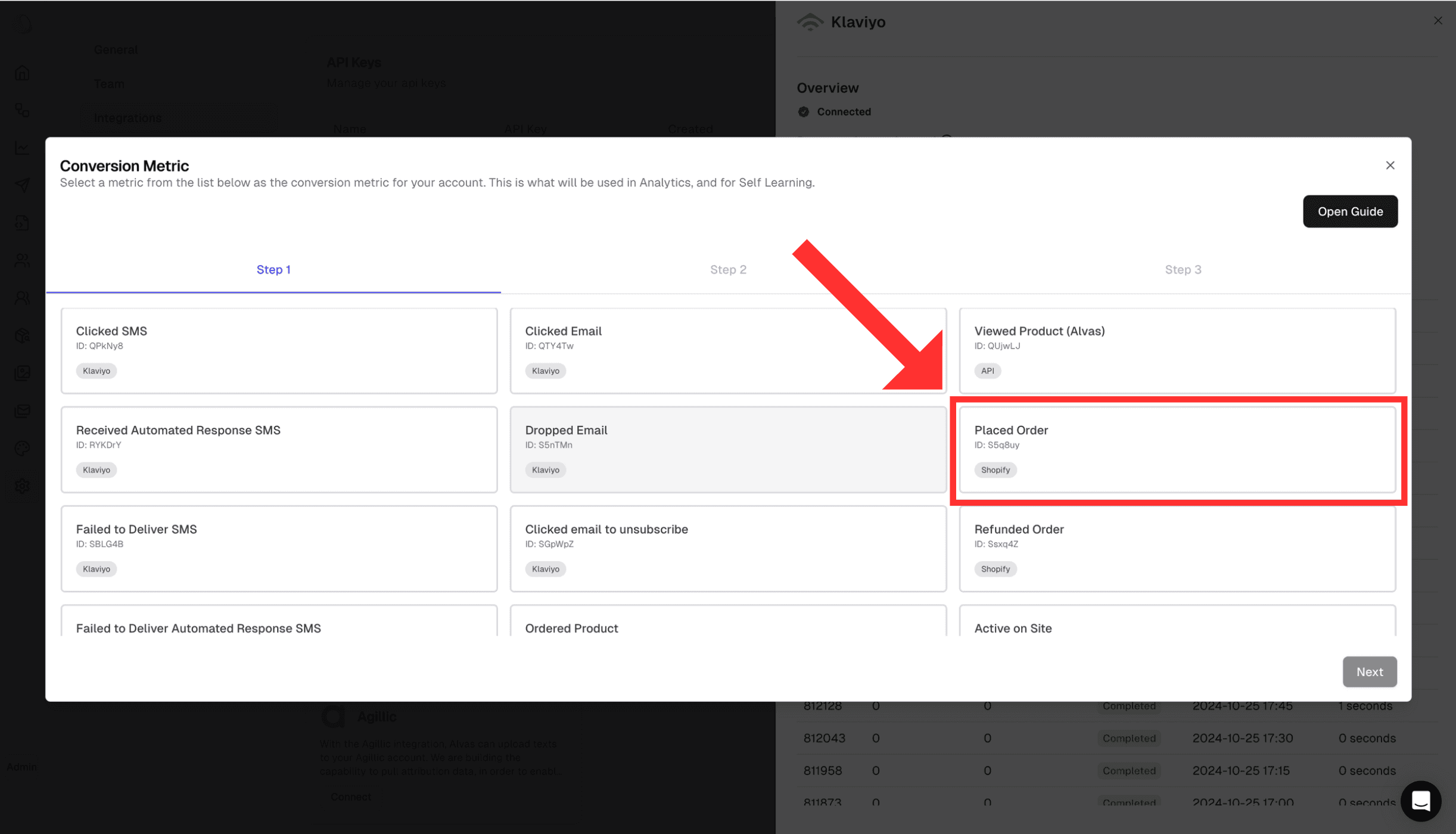Select the Dropped Email metric card

click(x=728, y=450)
